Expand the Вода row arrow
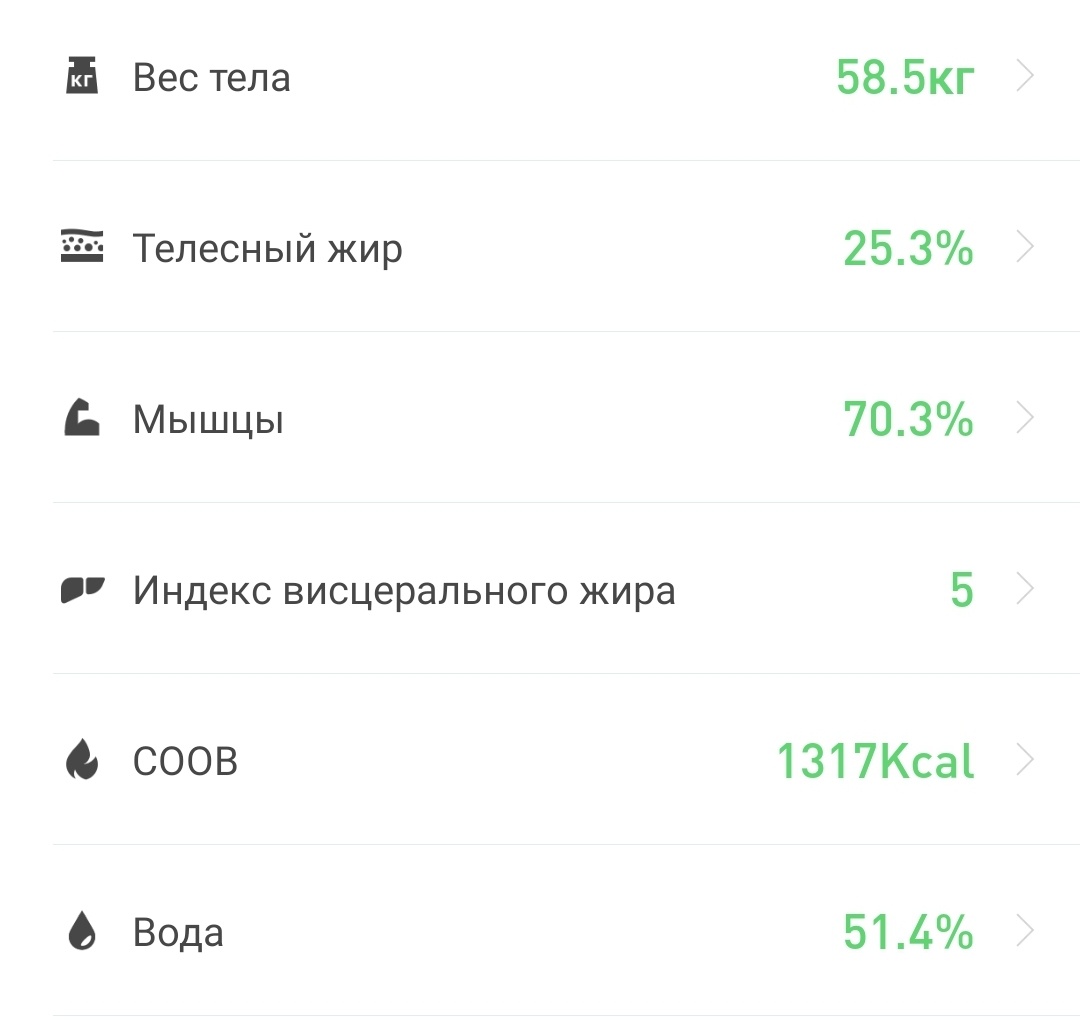Viewport: 1080px width, 1022px height. coord(1026,931)
